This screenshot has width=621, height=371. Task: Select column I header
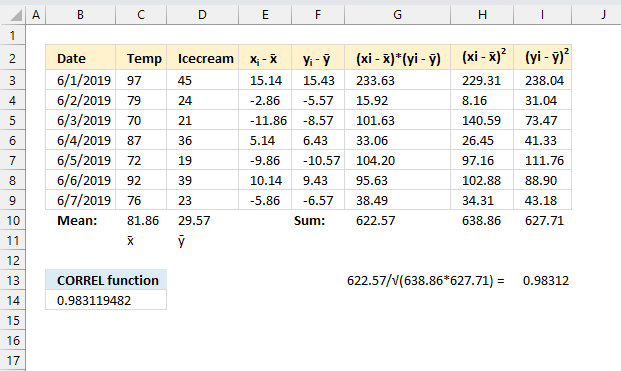click(542, 15)
